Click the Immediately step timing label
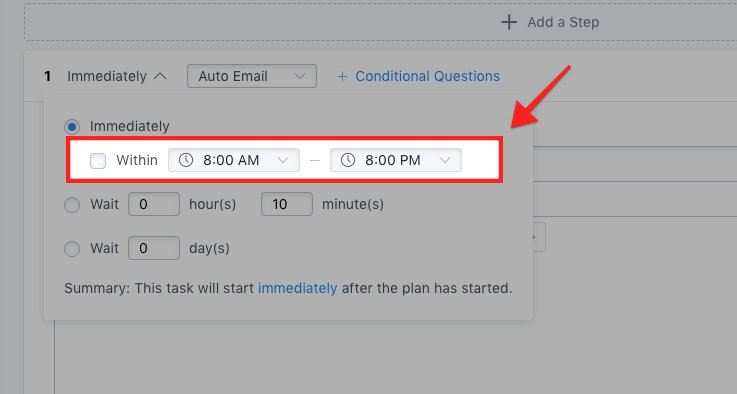This screenshot has width=737, height=394. point(107,76)
